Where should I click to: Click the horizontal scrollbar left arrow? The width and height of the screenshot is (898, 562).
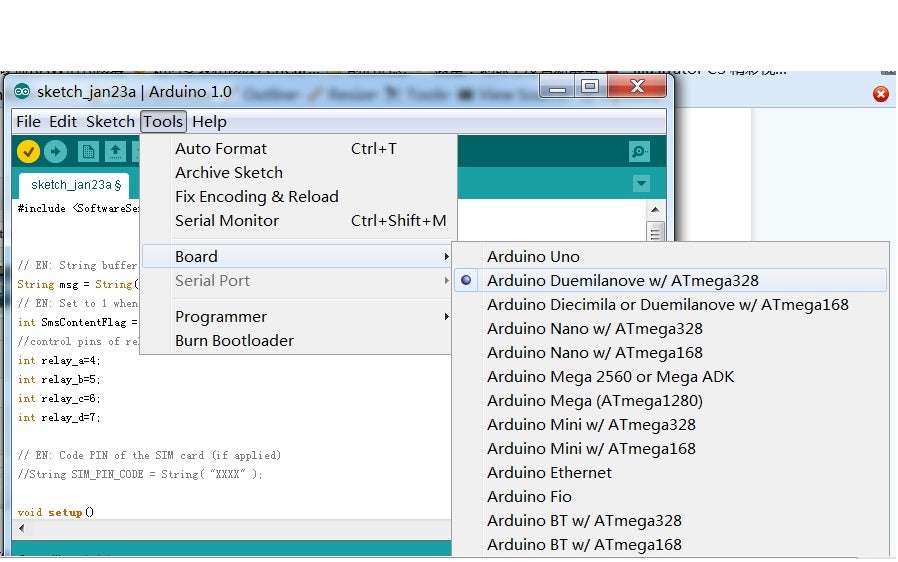(x=21, y=528)
